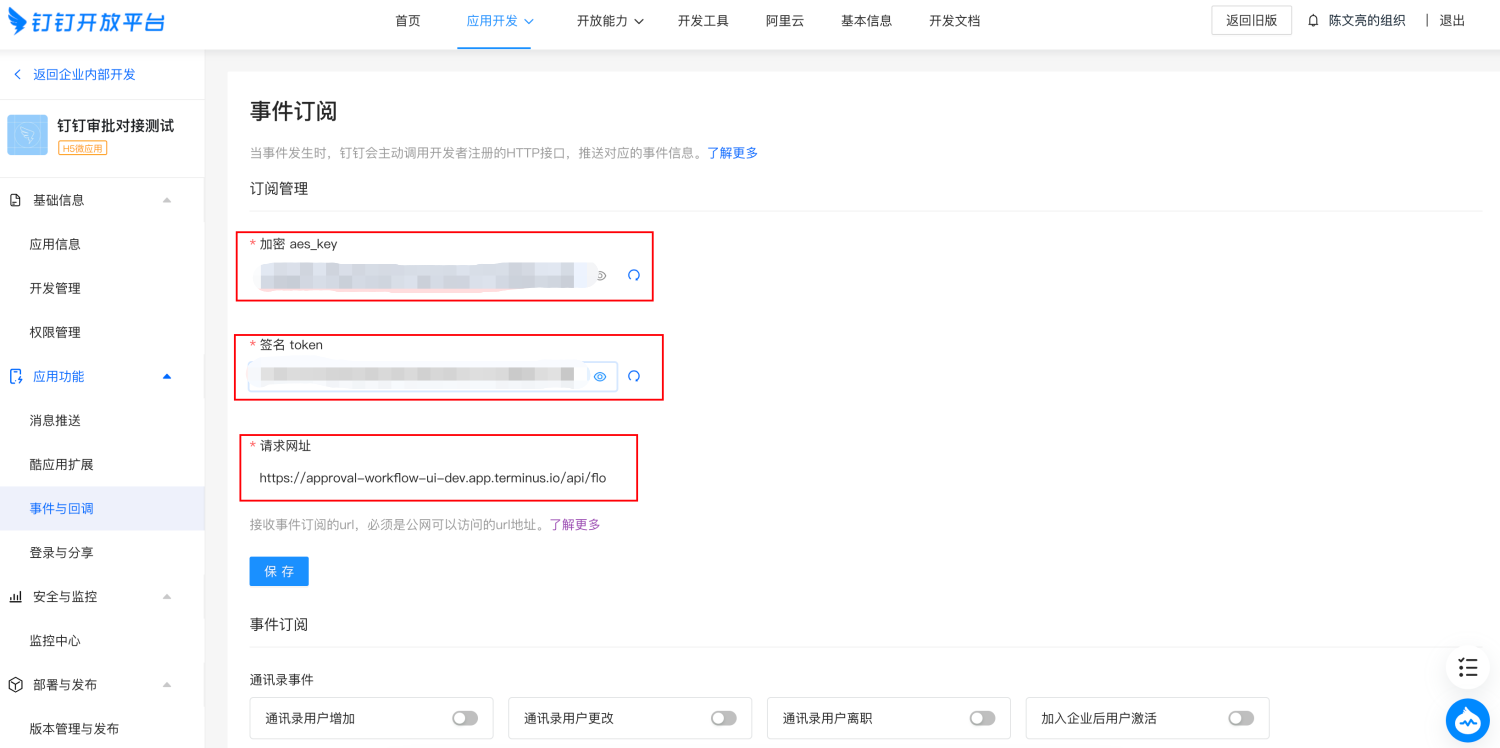Click the 退出 logout link
The height and width of the screenshot is (748, 1500).
click(x=1452, y=21)
